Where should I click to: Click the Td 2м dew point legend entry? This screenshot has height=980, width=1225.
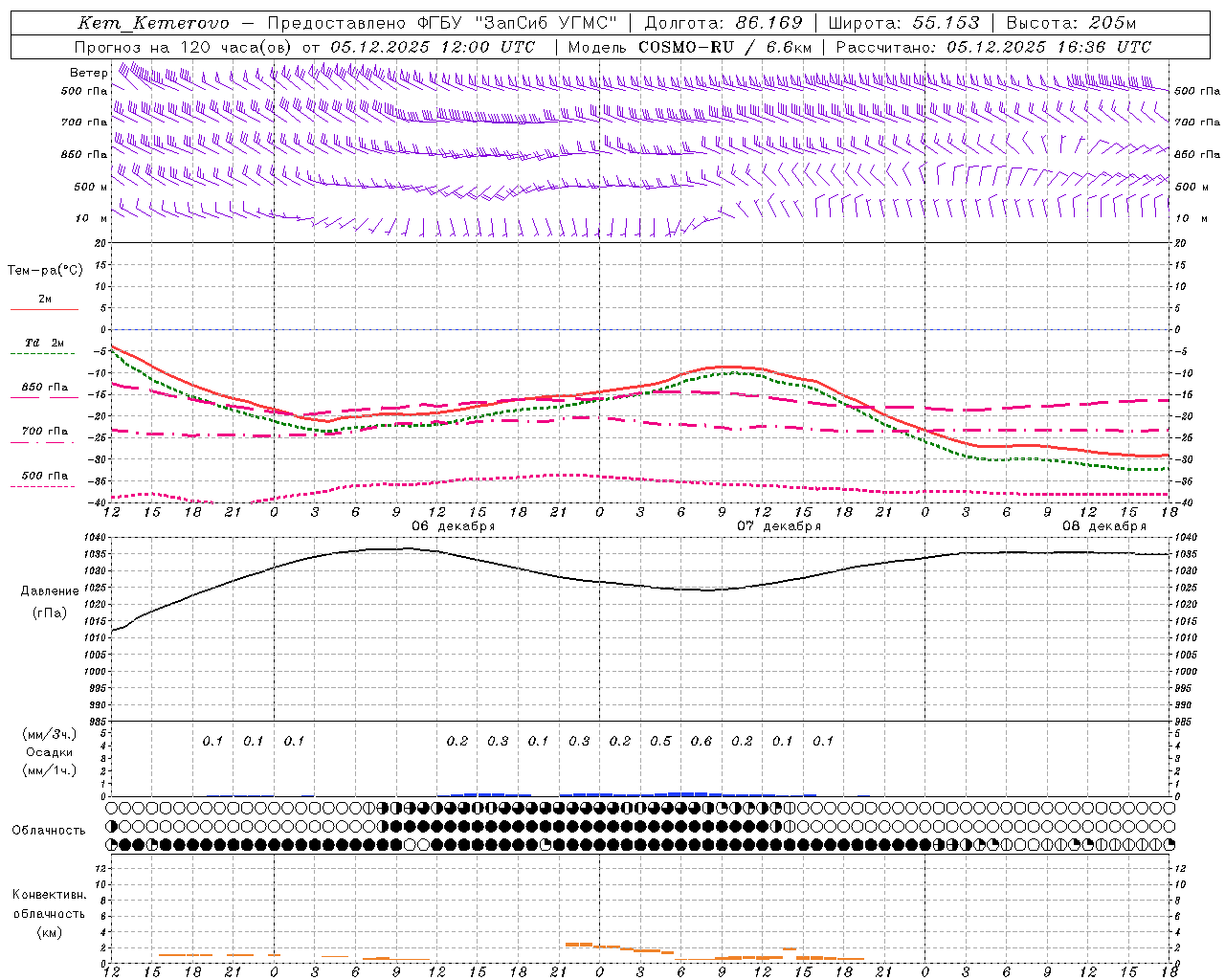pos(44,343)
